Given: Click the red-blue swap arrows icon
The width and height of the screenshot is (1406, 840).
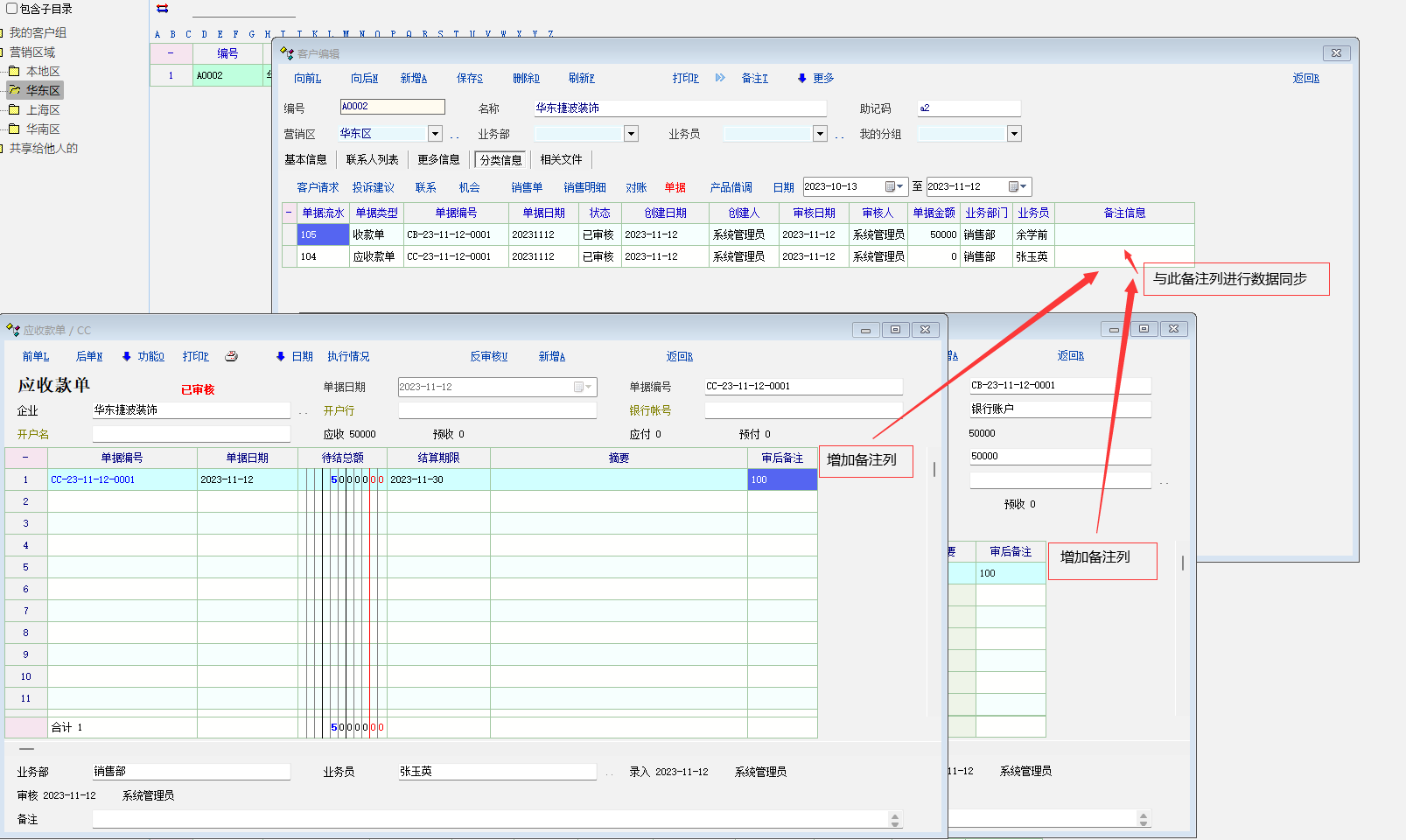Looking at the screenshot, I should [163, 9].
